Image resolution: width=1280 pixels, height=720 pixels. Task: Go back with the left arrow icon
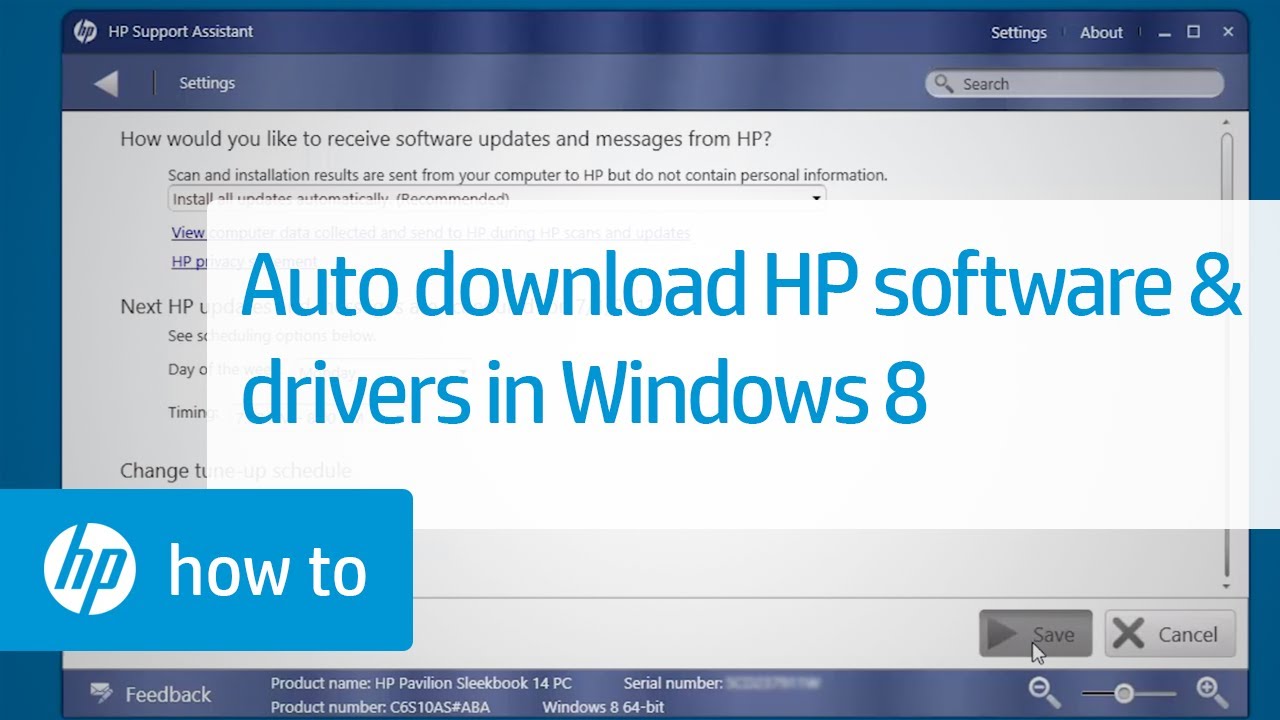[106, 84]
